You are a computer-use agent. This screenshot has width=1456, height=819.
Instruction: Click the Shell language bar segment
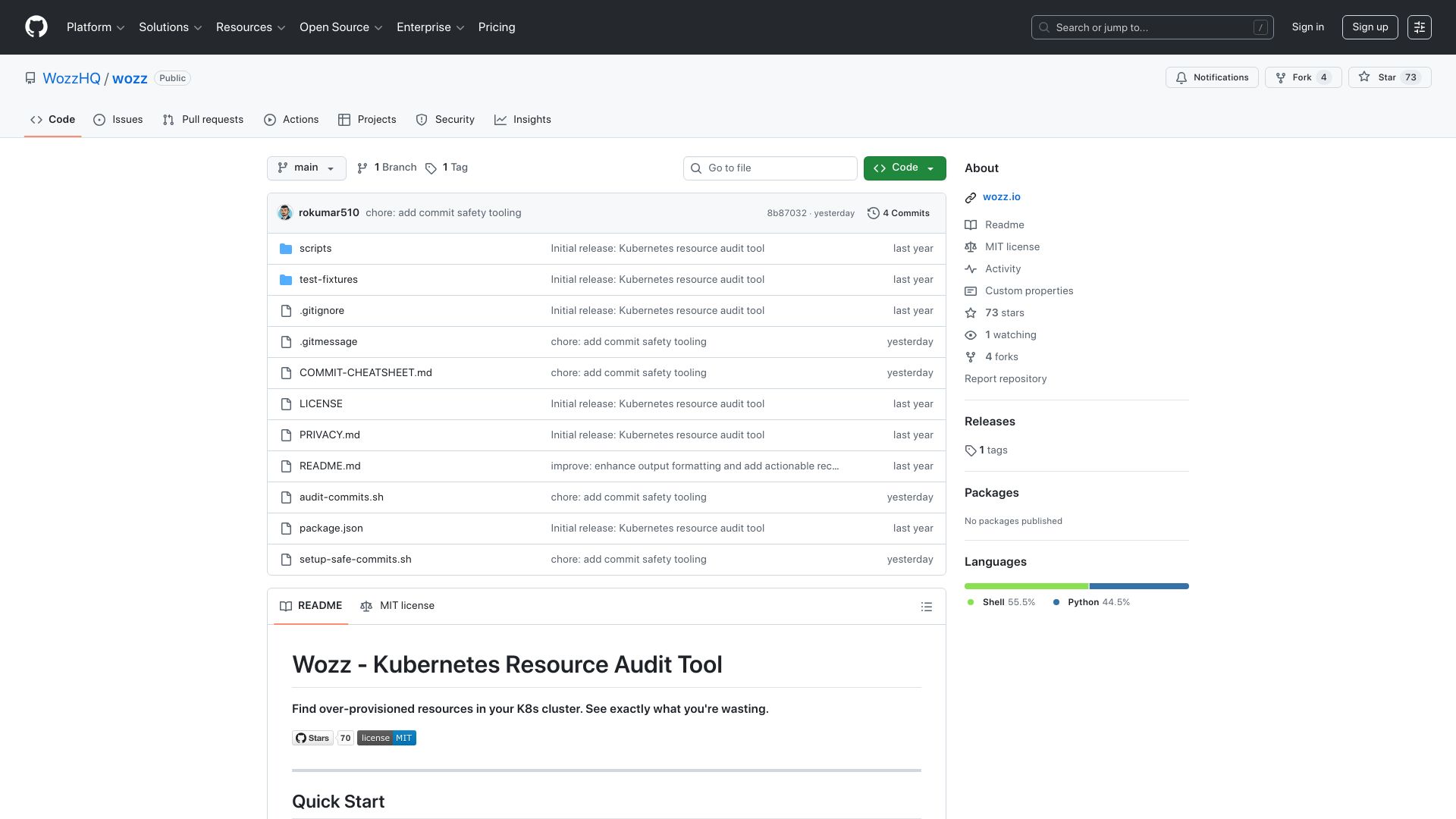coord(1026,586)
